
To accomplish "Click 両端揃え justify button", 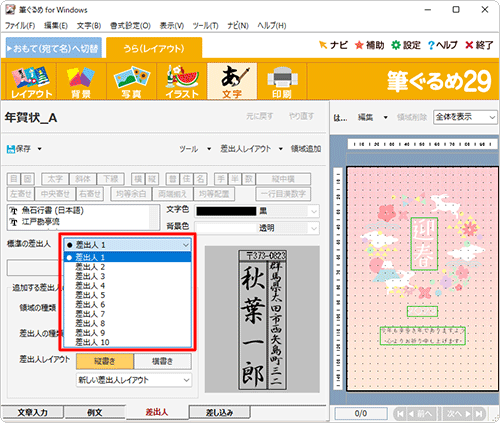I will point(172,194).
